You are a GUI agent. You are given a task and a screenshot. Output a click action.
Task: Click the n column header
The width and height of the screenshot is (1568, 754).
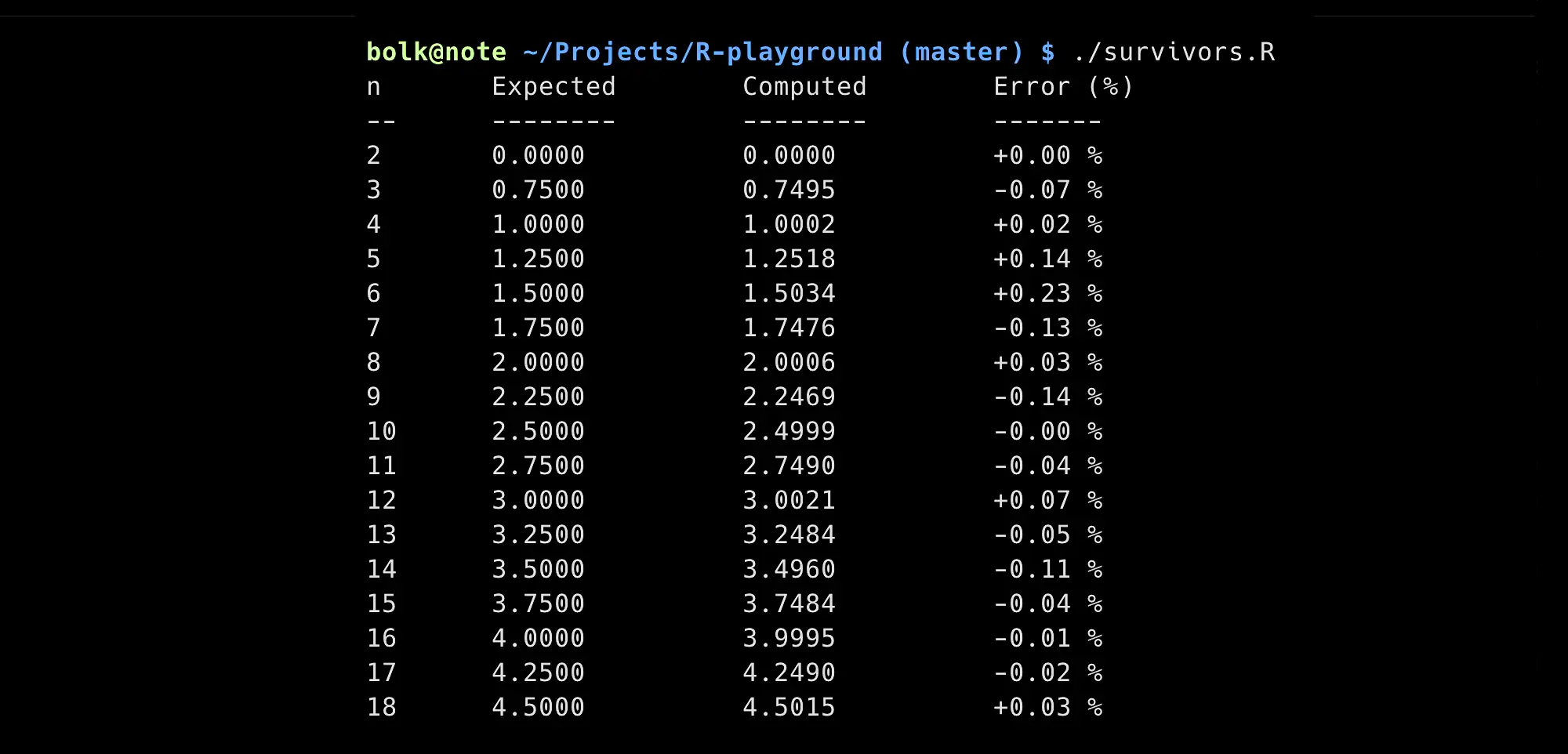tap(374, 87)
